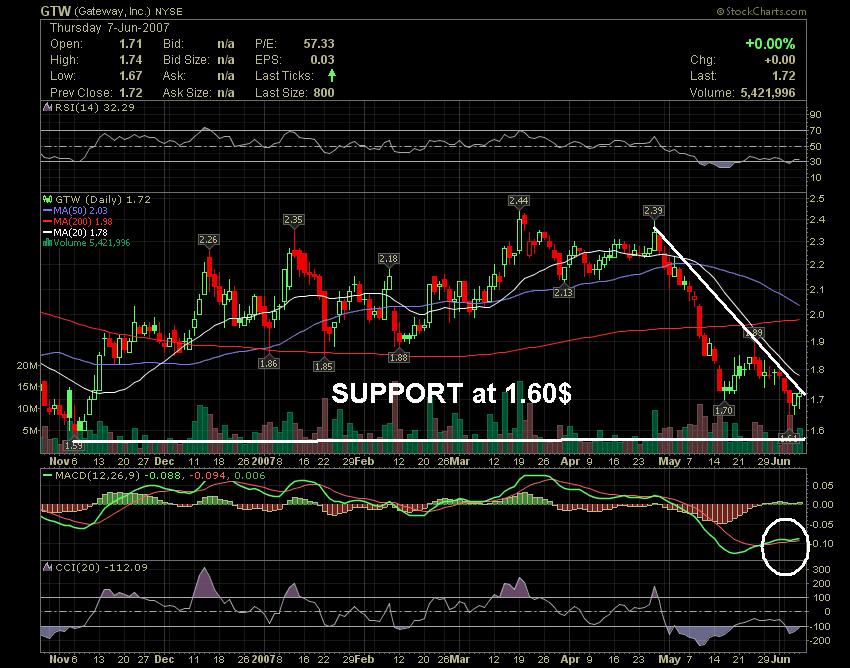Click the Low value 1.67

(131, 76)
